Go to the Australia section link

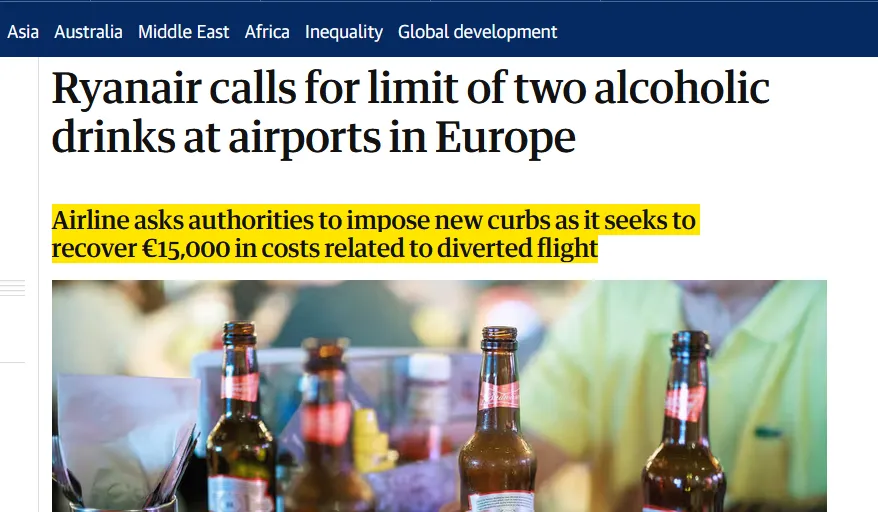click(88, 32)
